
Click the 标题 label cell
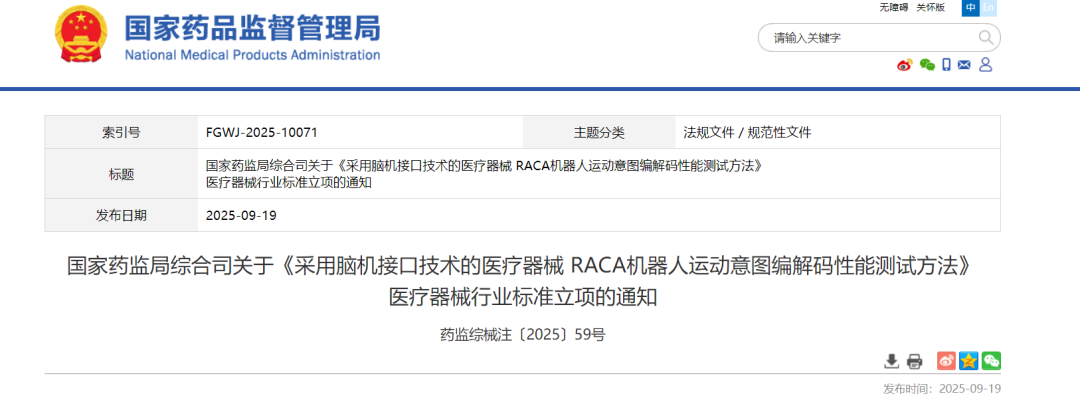pyautogui.click(x=121, y=174)
